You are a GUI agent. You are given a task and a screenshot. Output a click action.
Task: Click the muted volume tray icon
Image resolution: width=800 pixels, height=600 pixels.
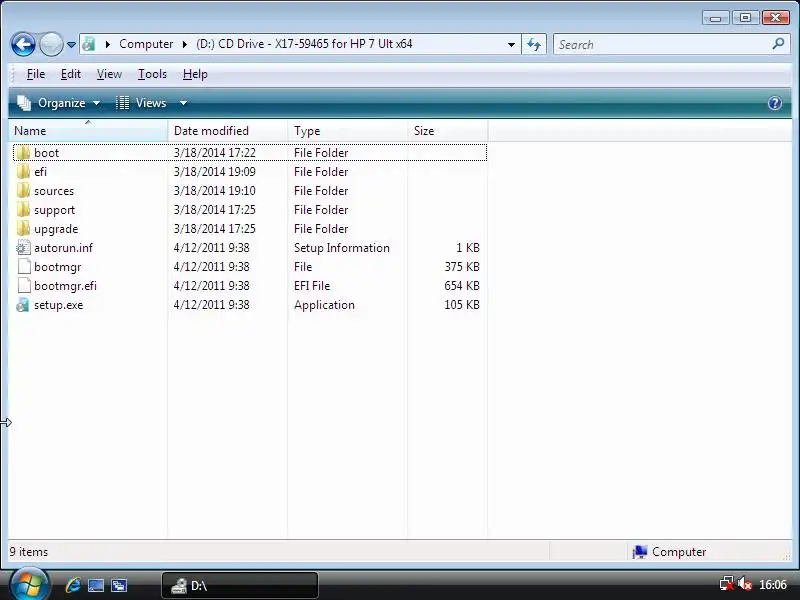[745, 584]
